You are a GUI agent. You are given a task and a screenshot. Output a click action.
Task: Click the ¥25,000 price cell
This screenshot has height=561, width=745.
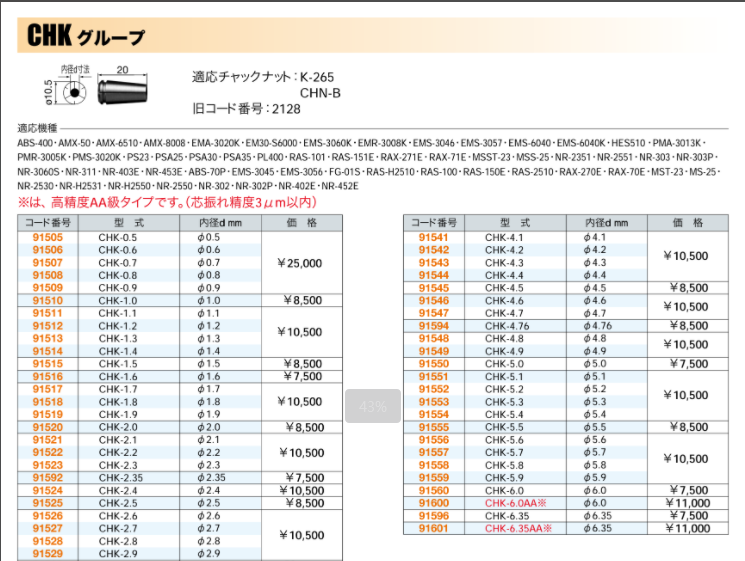(300, 263)
